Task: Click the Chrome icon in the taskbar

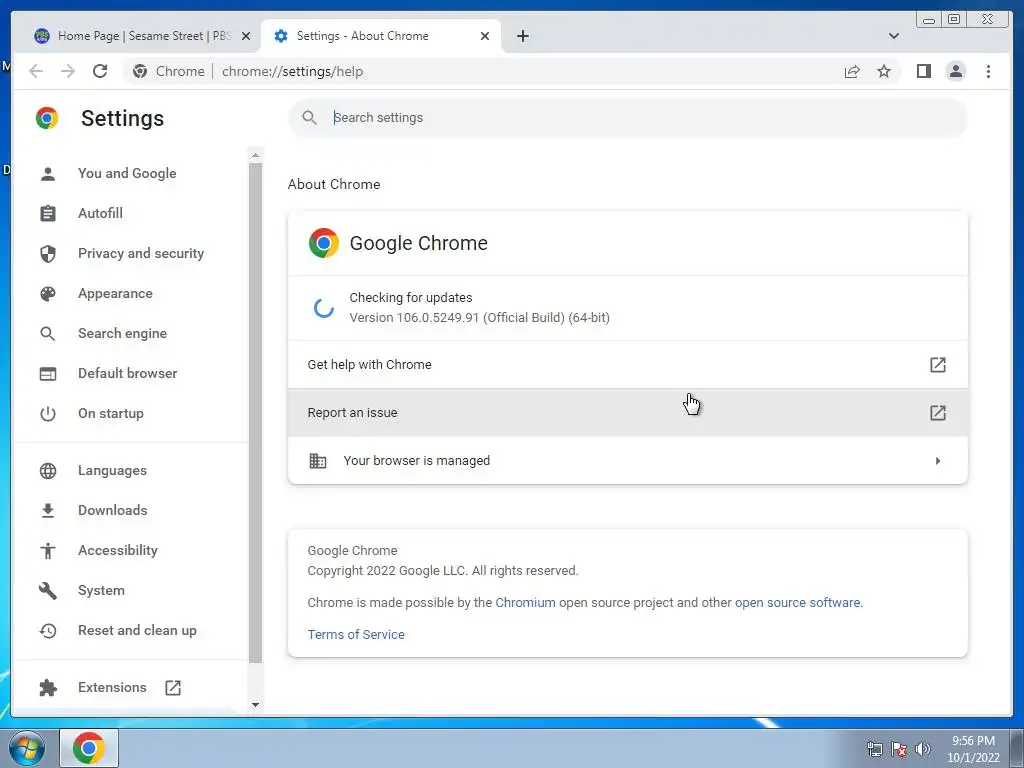Action: (x=89, y=748)
